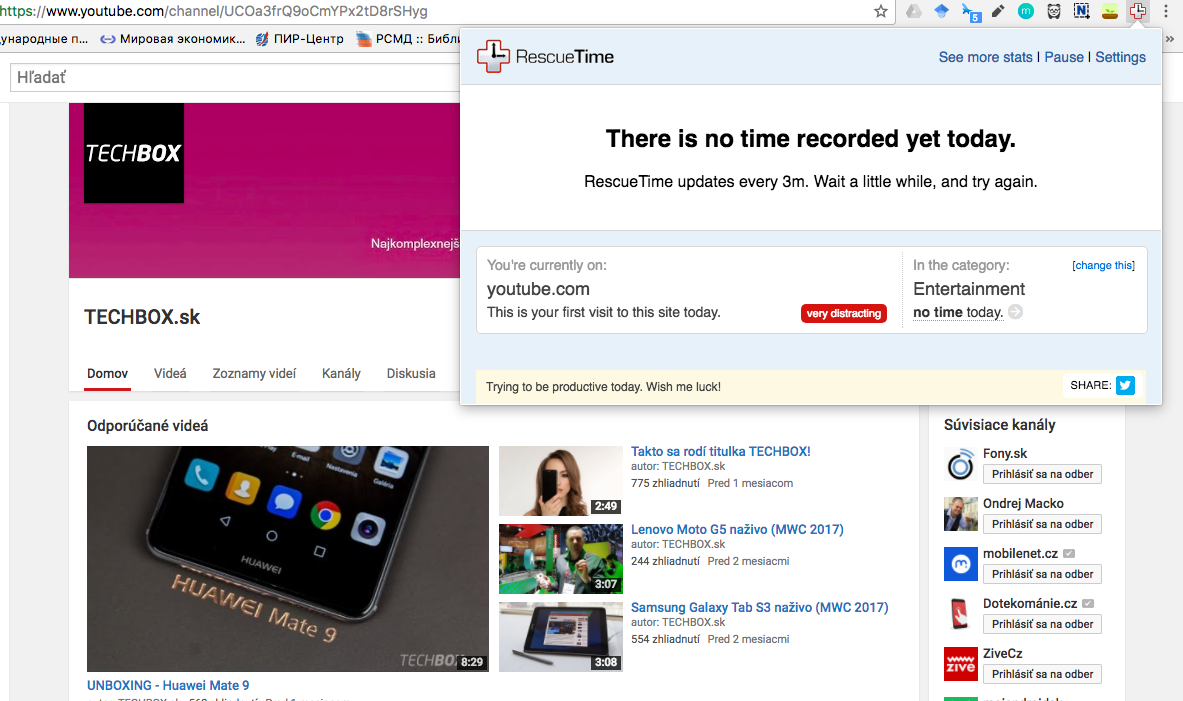Screen dimensions: 1183x701
Task: Show more bookmarks with the double chevron
Action: 1169,38
